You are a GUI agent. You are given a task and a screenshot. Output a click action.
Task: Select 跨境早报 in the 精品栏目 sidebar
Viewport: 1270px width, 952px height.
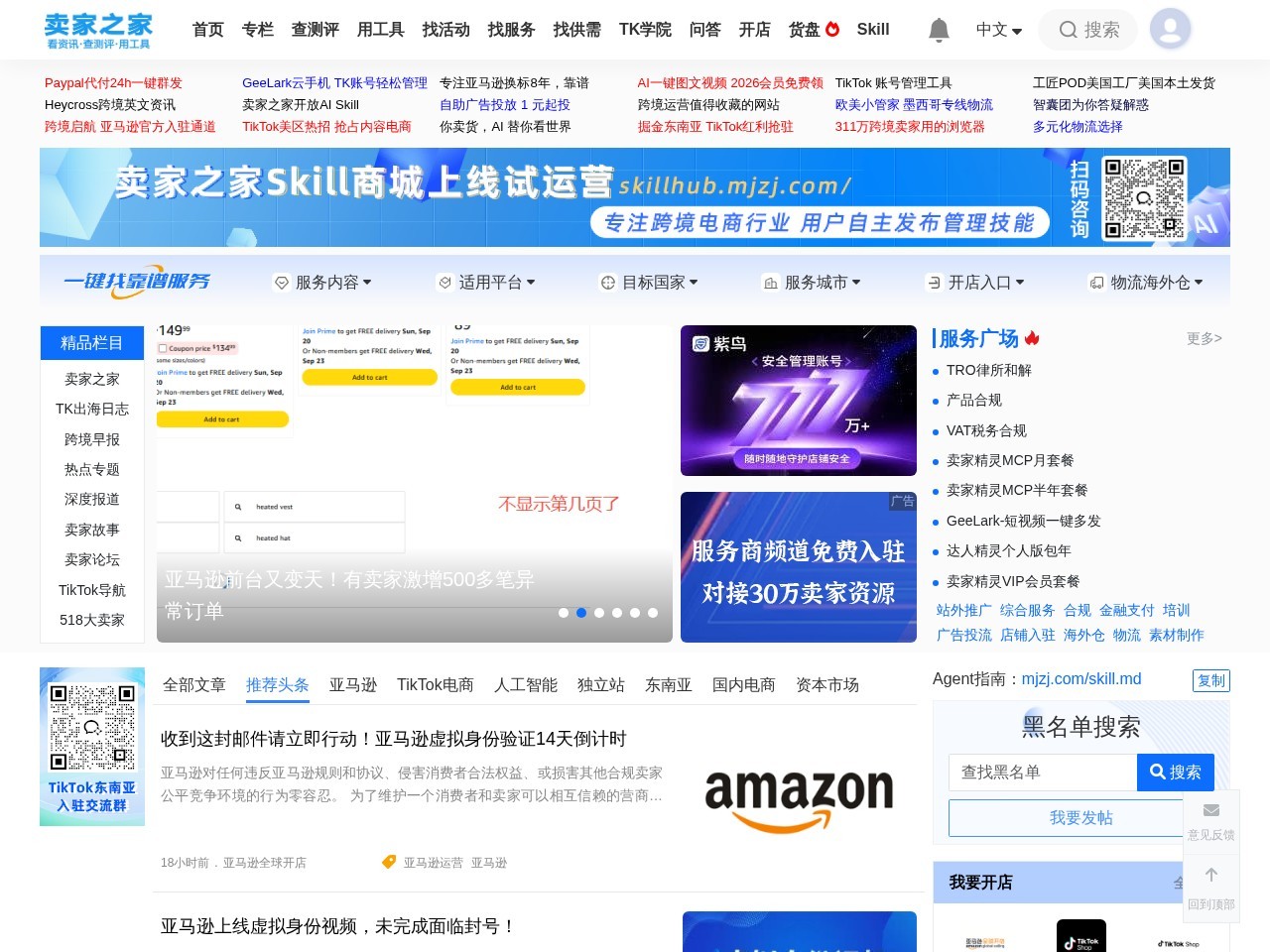[92, 439]
